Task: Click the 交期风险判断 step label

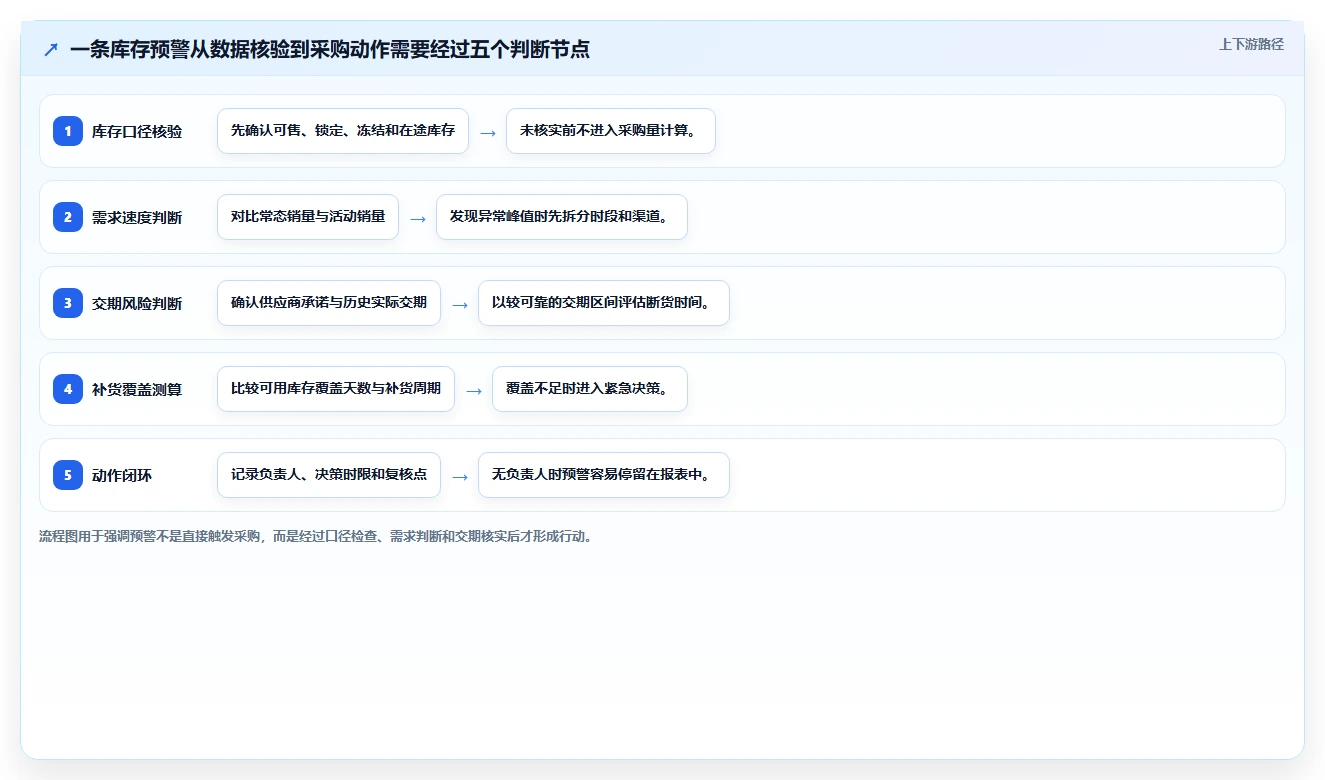Action: click(x=137, y=303)
